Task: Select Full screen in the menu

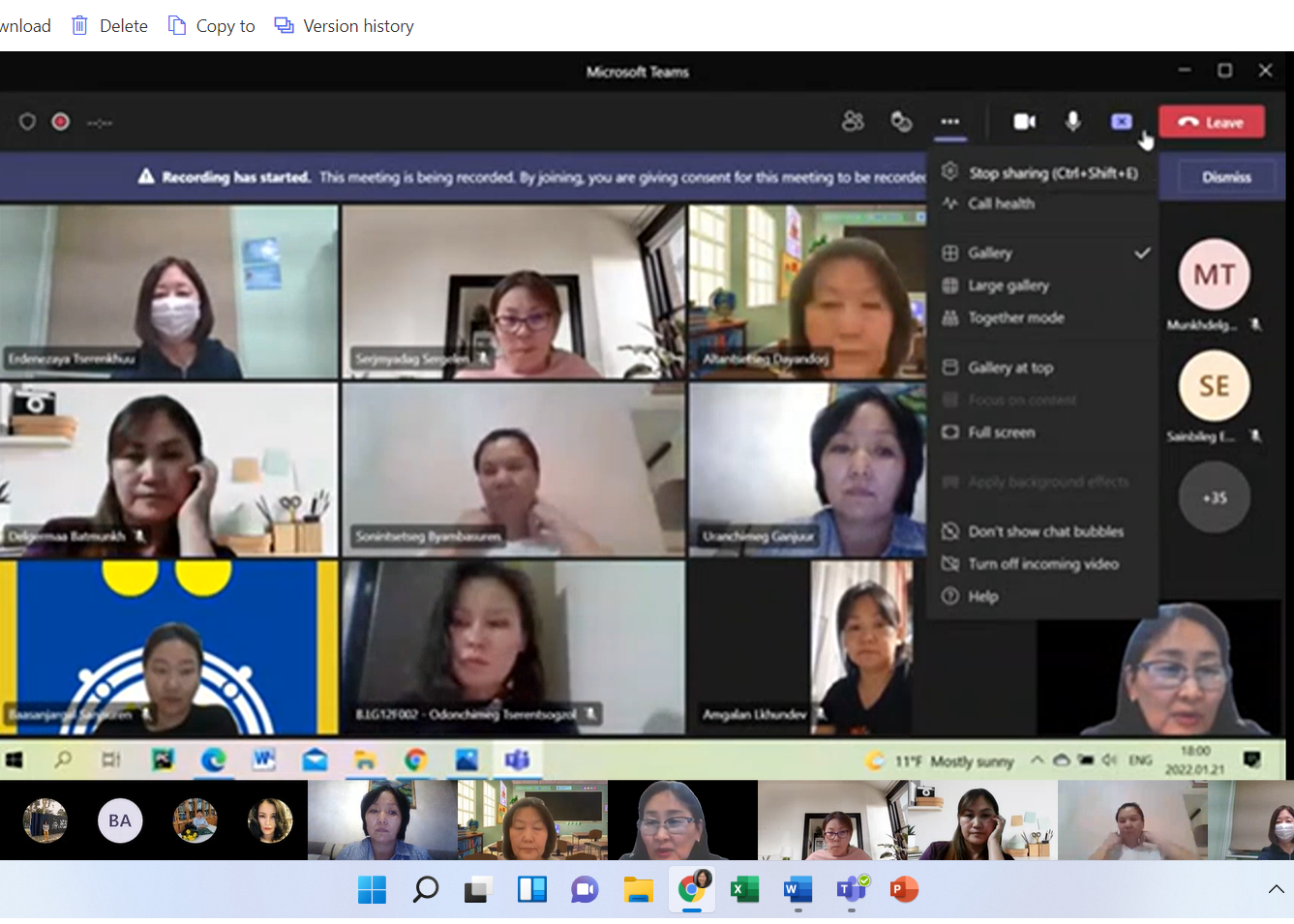Action: [1042, 432]
